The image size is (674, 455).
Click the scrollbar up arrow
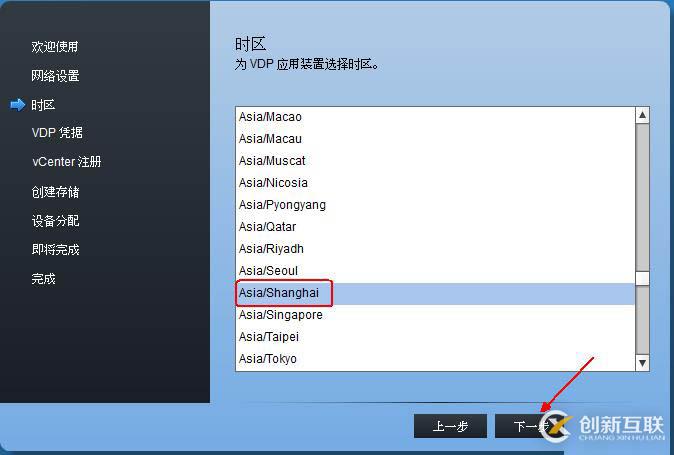tap(642, 115)
